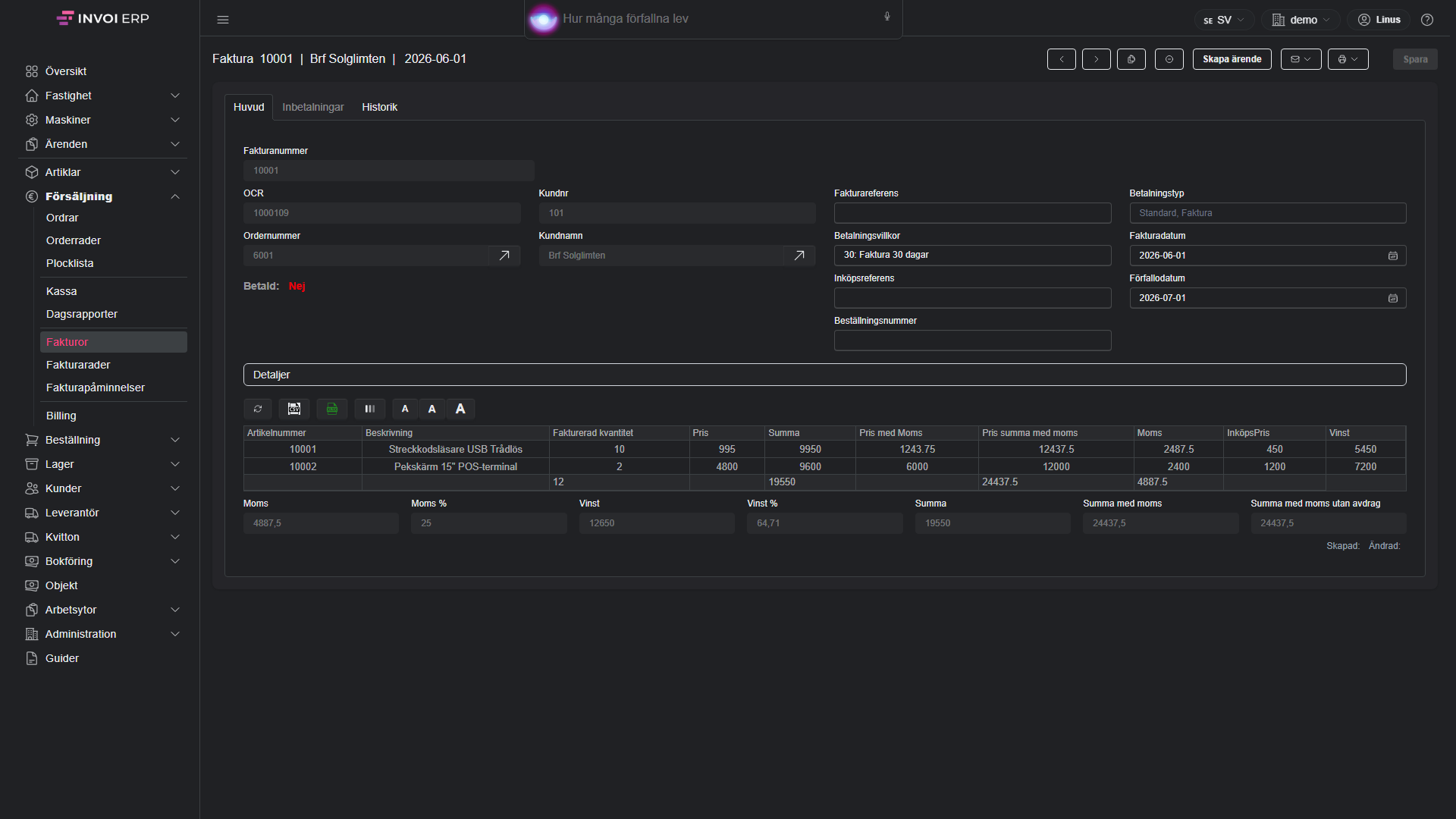Click the microphone in search bar

tap(887, 17)
